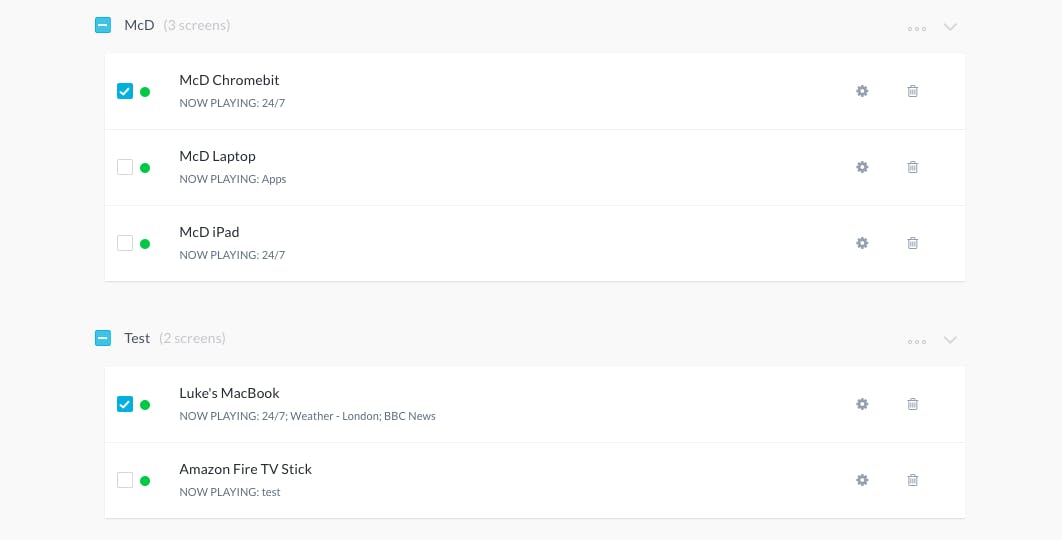Open settings gear for Luke's MacBook
The width and height of the screenshot is (1062, 540).
(x=862, y=404)
